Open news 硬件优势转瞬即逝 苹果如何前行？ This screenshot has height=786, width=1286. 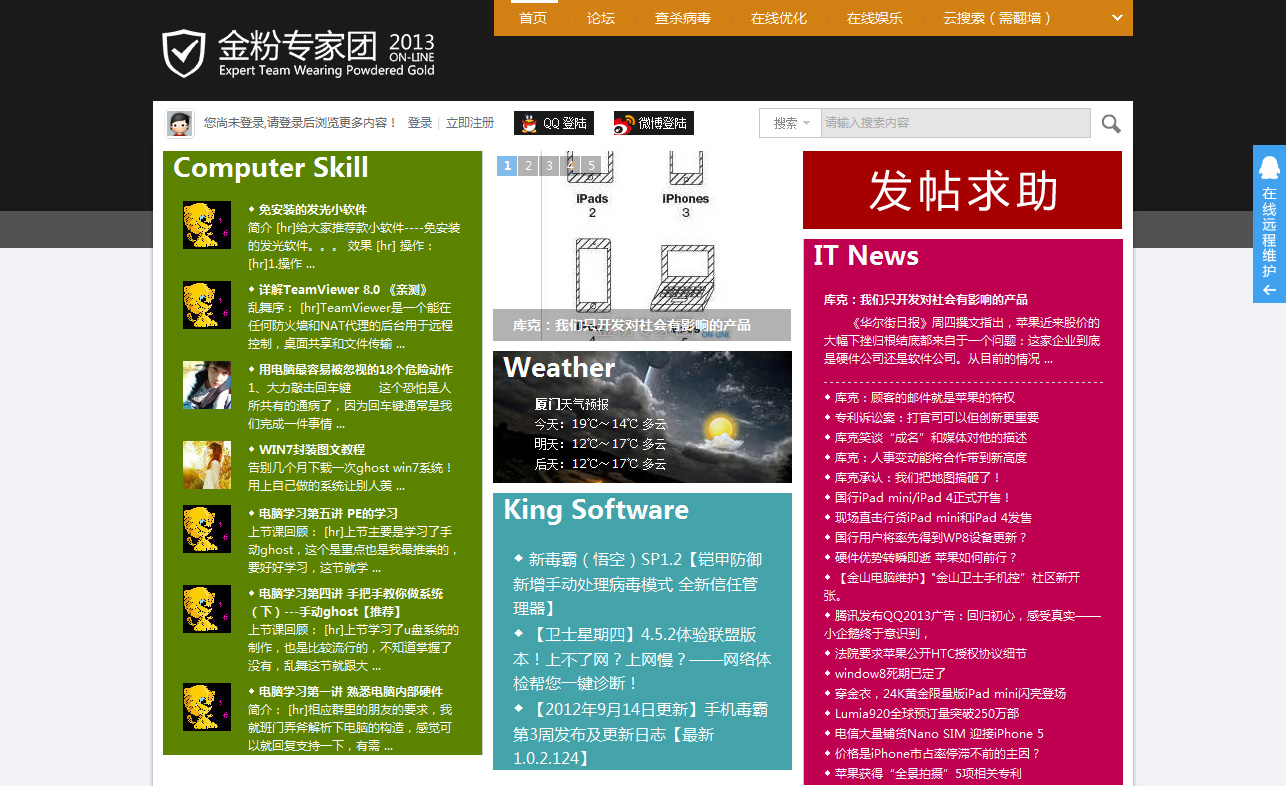[926, 558]
